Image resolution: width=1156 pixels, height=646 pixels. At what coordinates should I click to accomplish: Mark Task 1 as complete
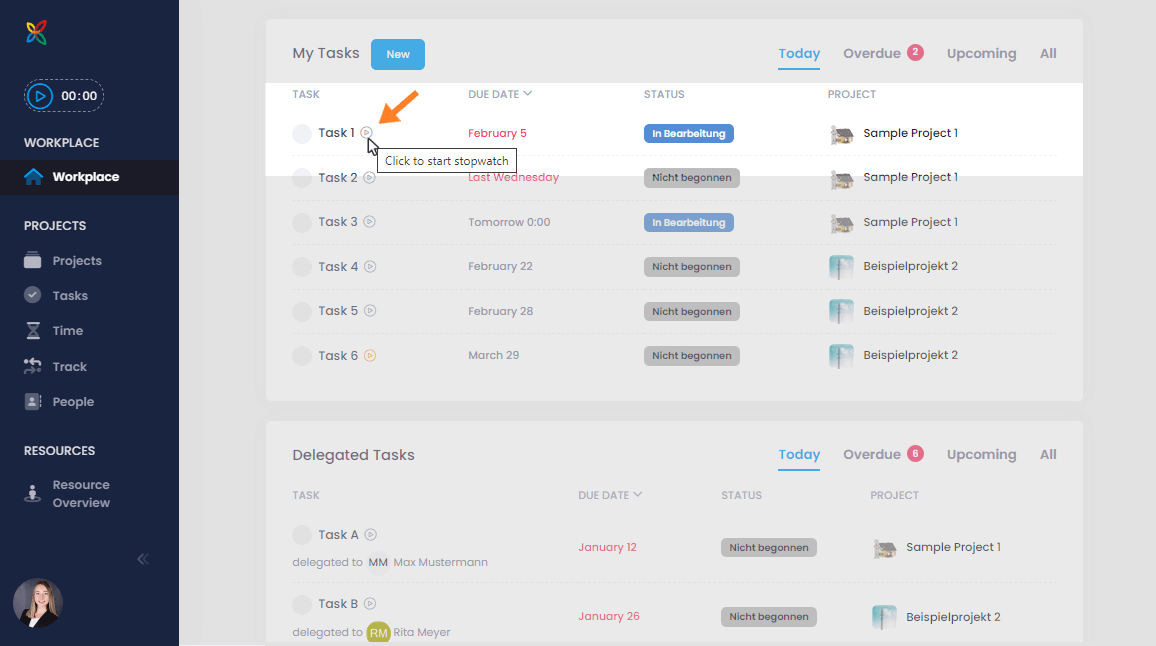click(301, 132)
